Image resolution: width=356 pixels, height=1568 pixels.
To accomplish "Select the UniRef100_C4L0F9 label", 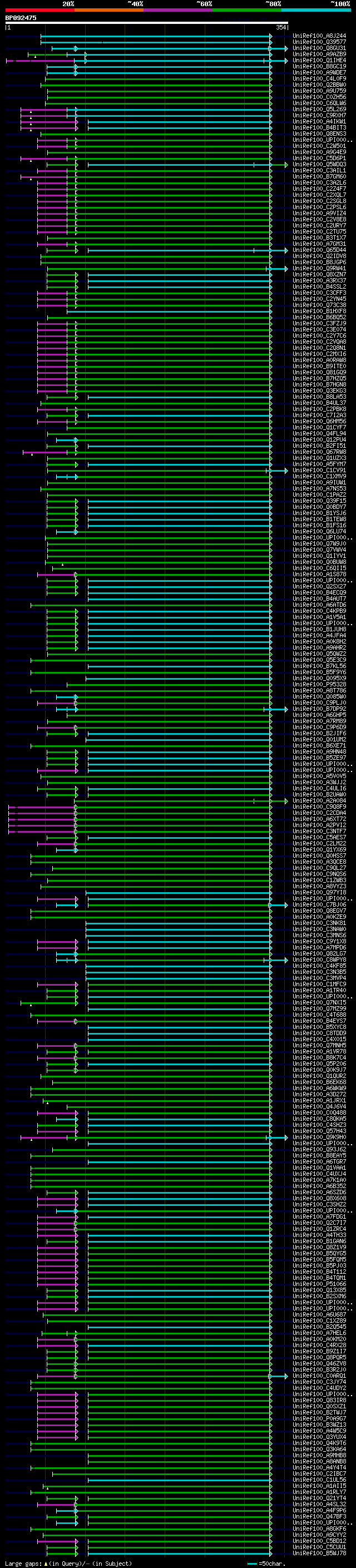I will click(319, 78).
